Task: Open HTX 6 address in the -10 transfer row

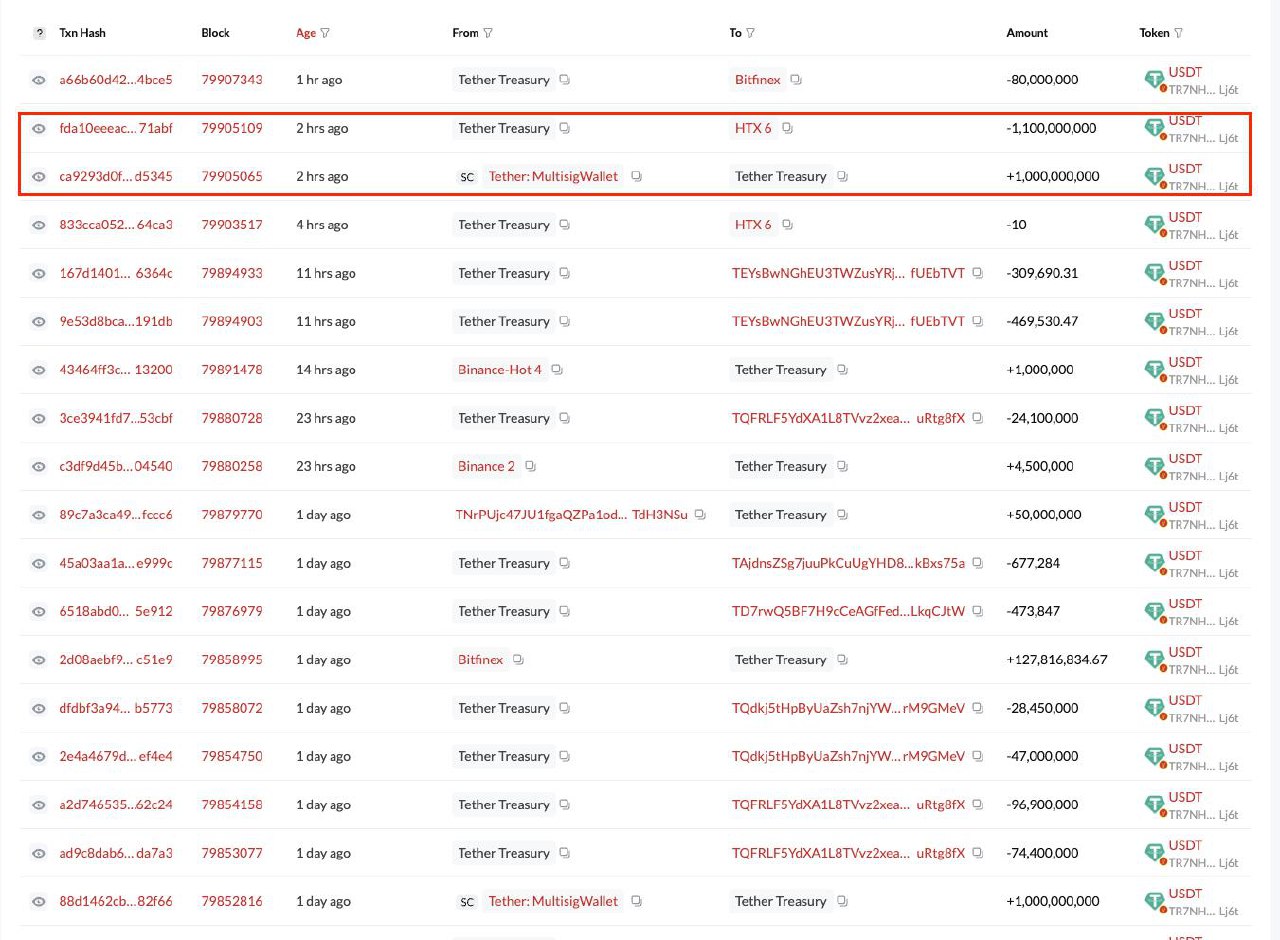Action: coord(753,225)
